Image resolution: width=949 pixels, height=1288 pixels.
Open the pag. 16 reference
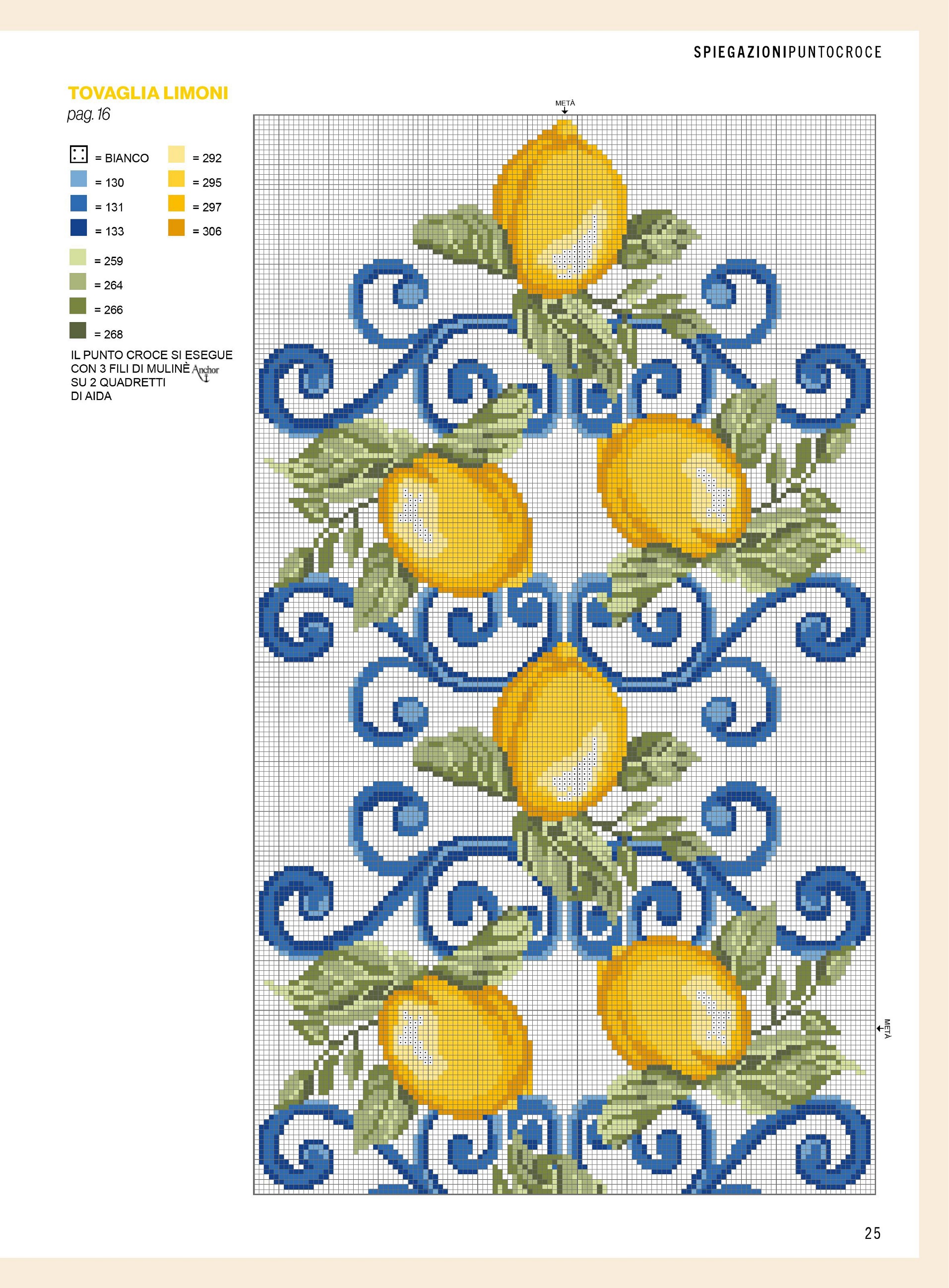(88, 114)
